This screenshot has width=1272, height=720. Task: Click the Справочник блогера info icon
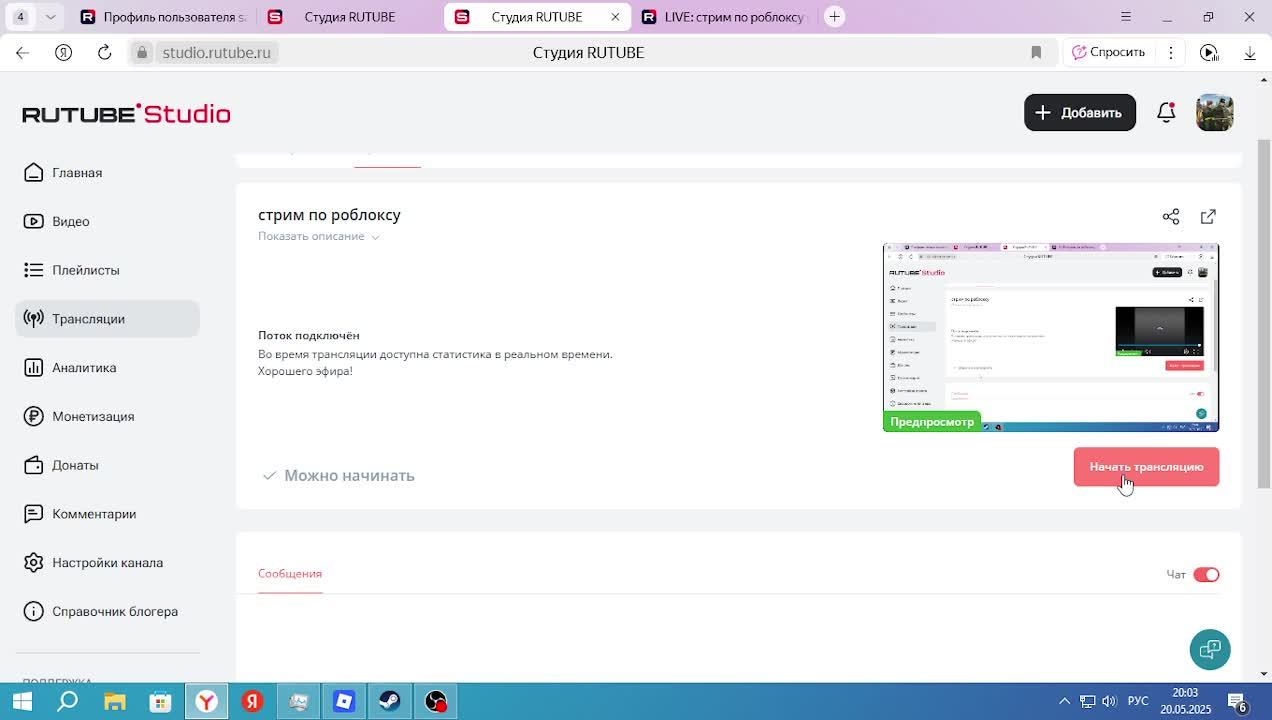tap(34, 611)
